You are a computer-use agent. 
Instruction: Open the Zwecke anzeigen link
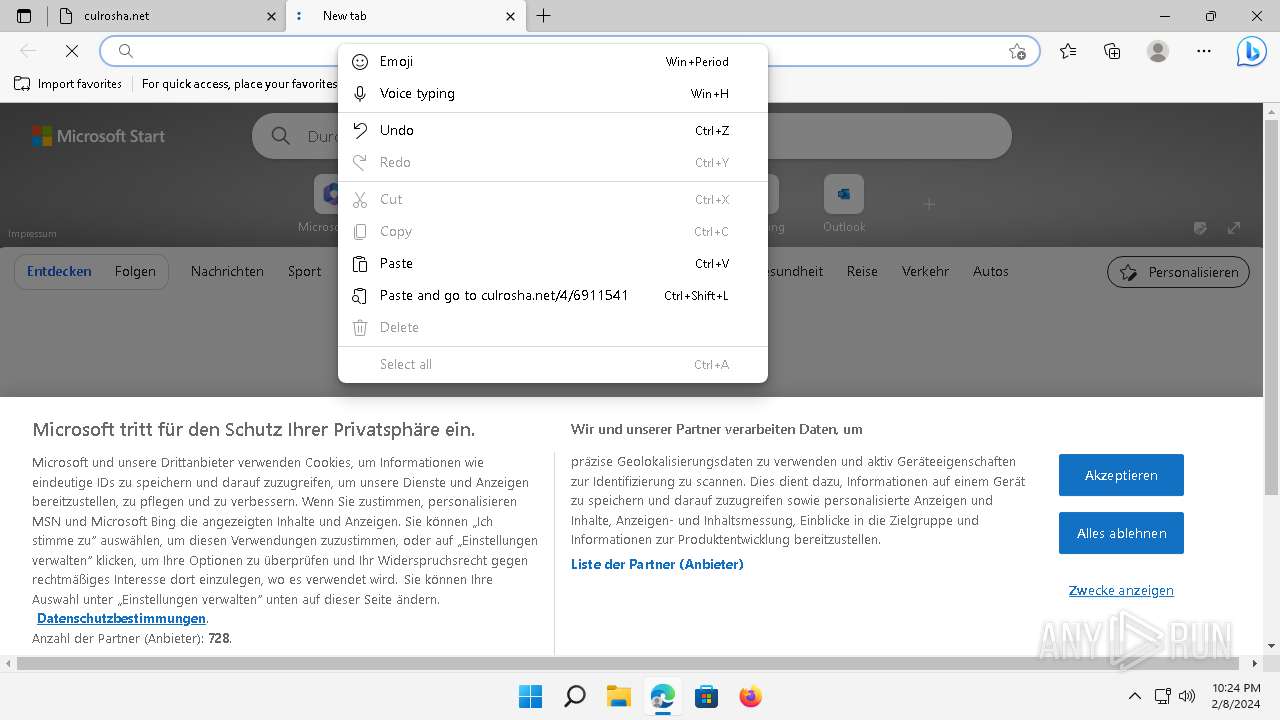click(1121, 590)
